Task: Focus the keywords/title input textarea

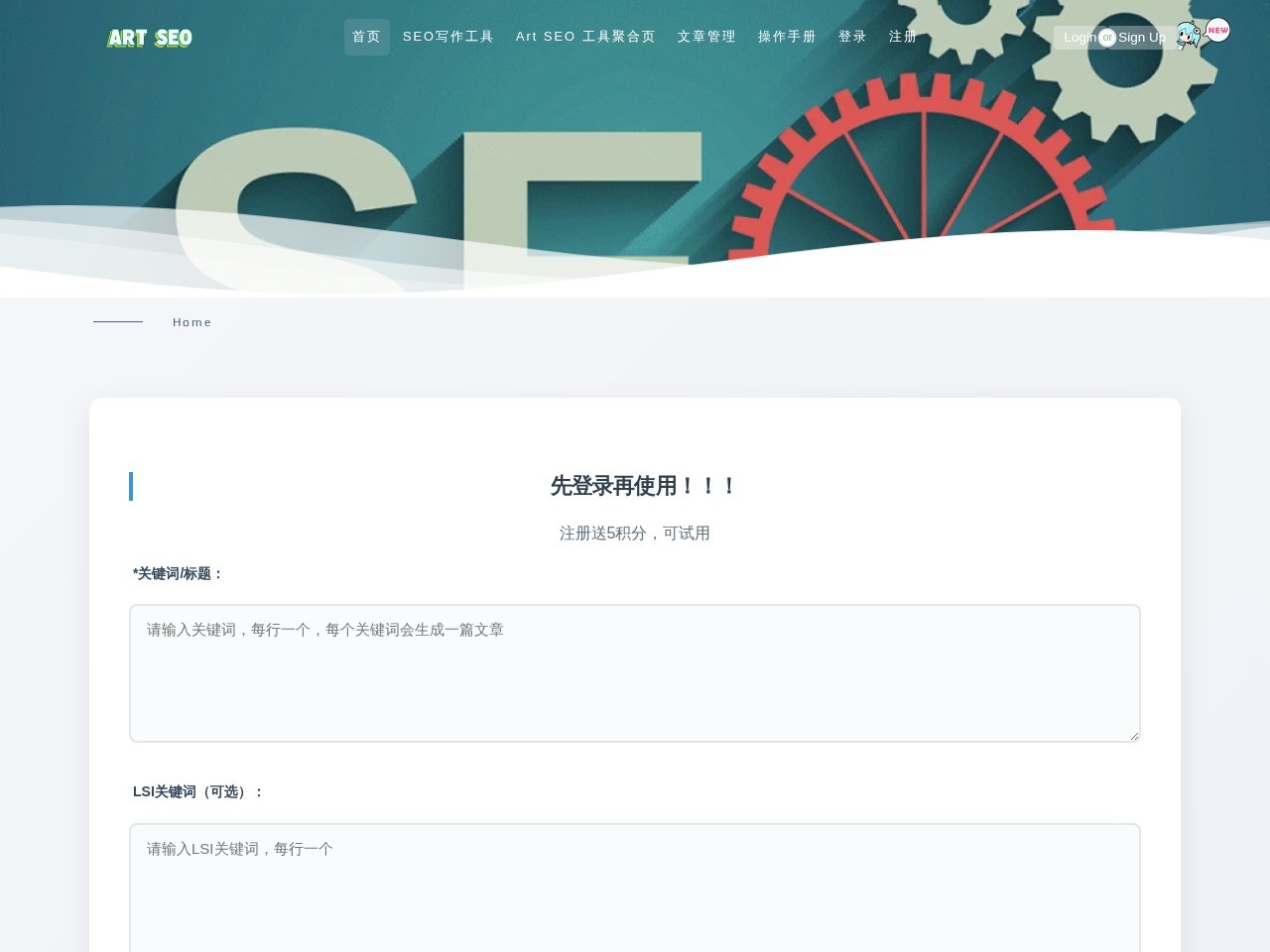Action: [x=634, y=672]
